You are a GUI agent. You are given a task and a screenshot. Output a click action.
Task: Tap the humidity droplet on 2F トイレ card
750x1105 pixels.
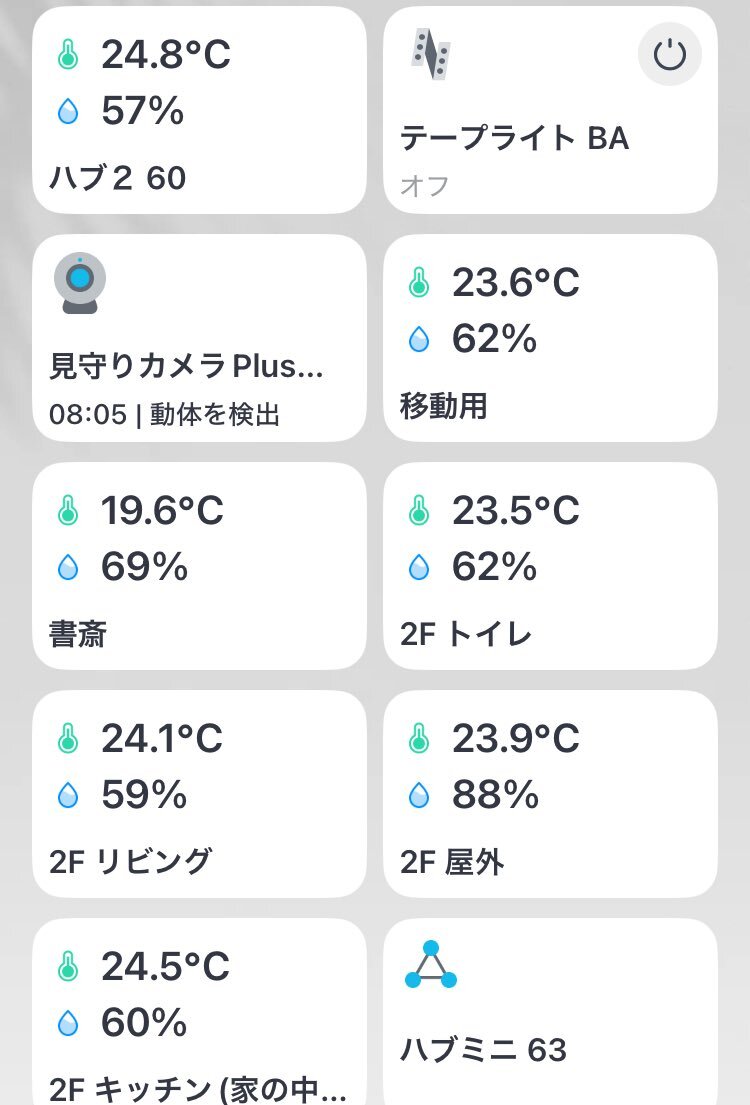pos(419,567)
